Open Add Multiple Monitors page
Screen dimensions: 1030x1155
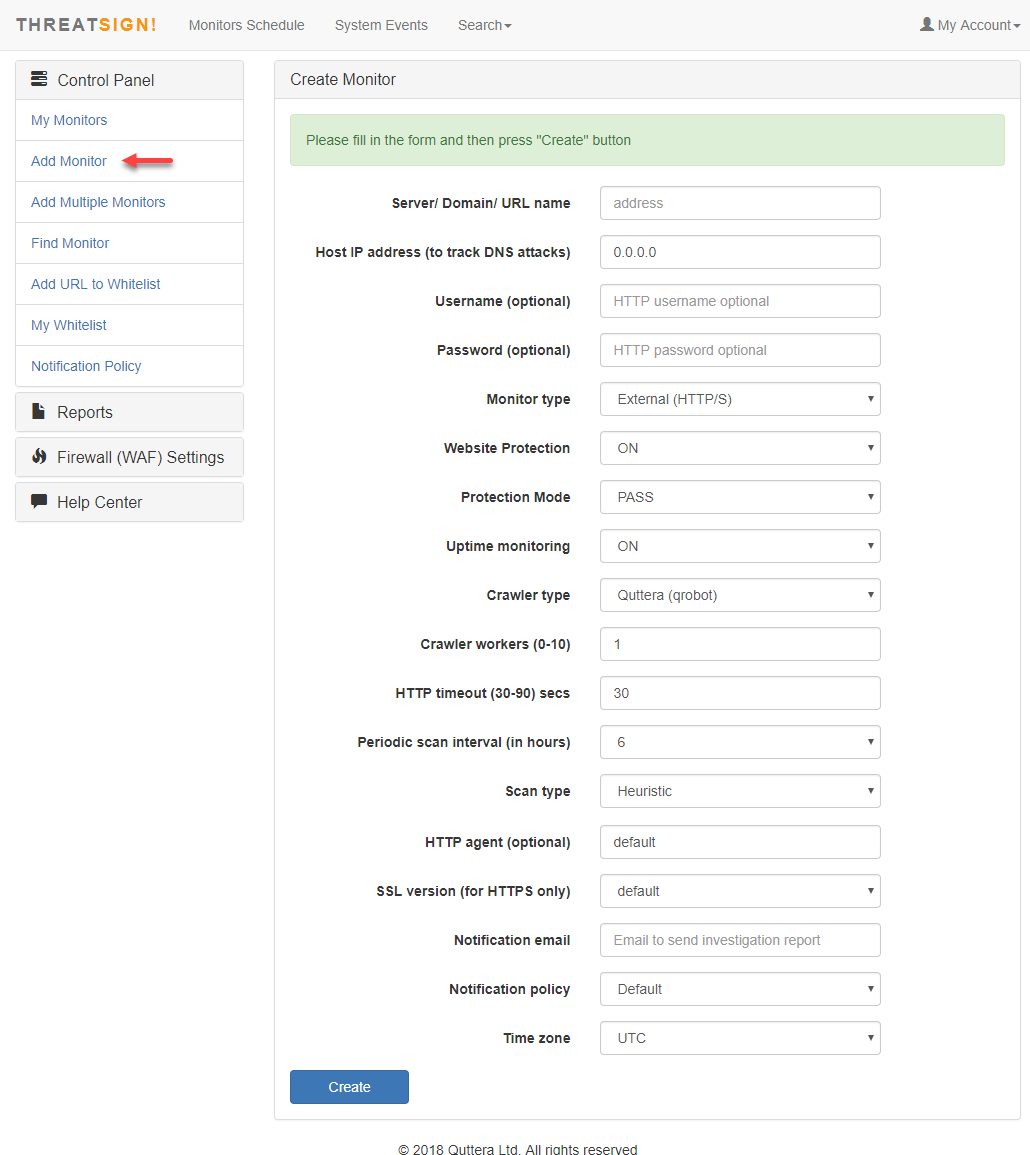98,202
